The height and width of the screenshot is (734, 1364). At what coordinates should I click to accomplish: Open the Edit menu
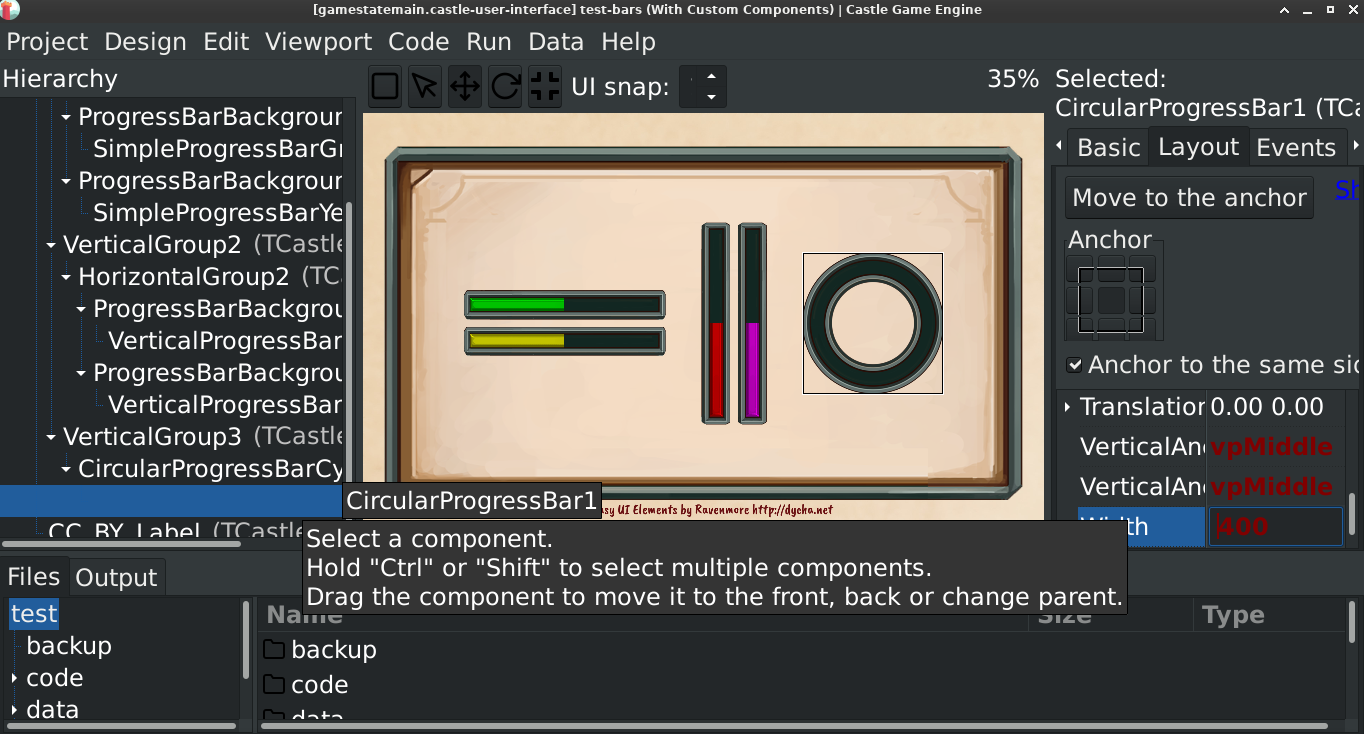tap(226, 42)
